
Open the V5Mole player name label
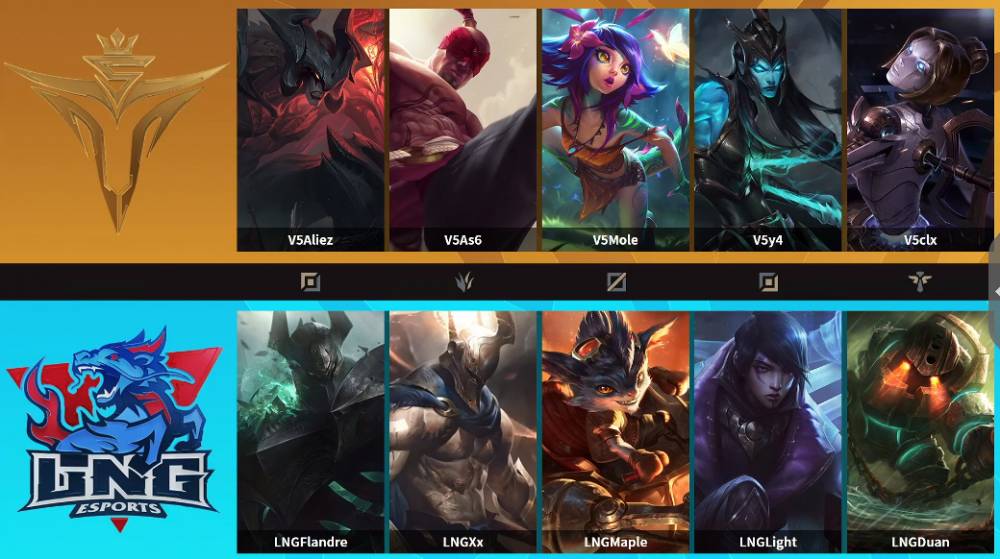[x=615, y=240]
